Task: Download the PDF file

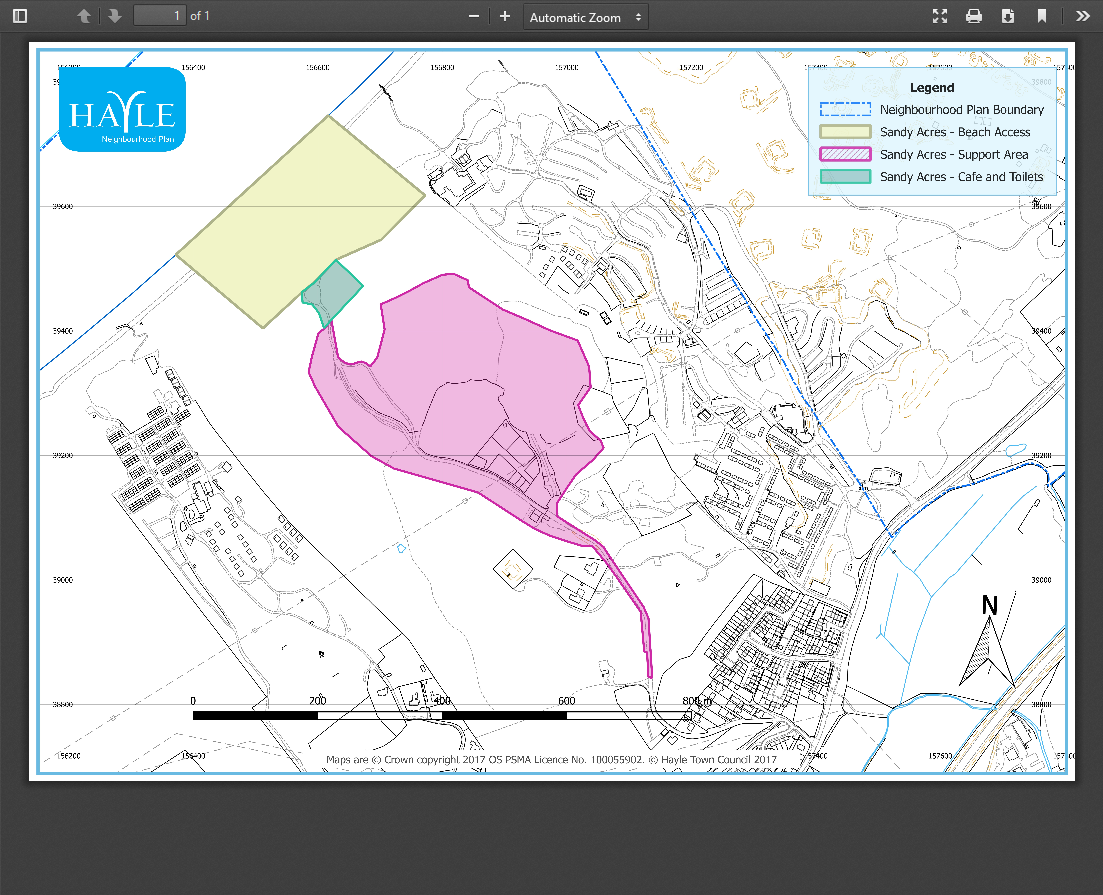Action: (x=1008, y=16)
